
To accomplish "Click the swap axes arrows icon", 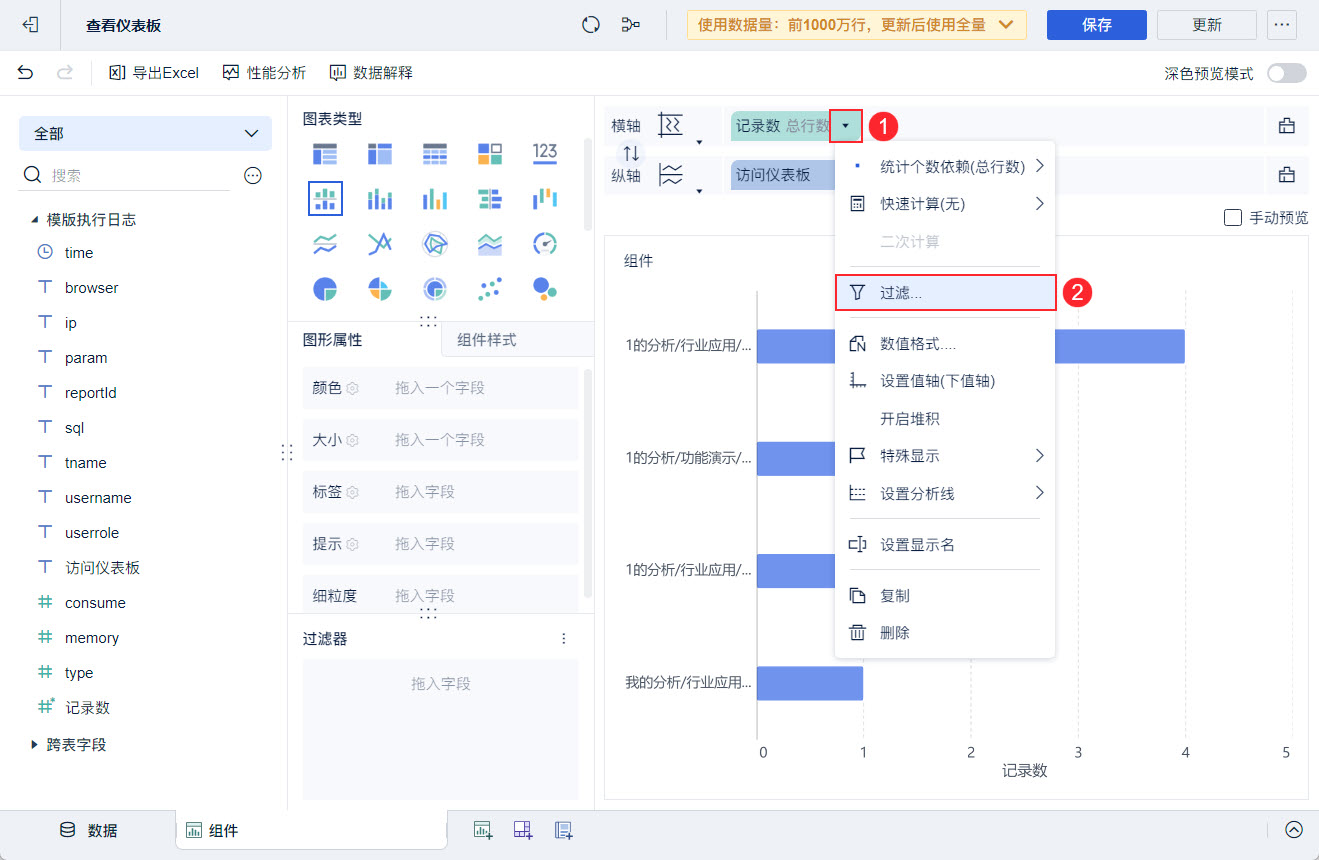I will 631,153.
